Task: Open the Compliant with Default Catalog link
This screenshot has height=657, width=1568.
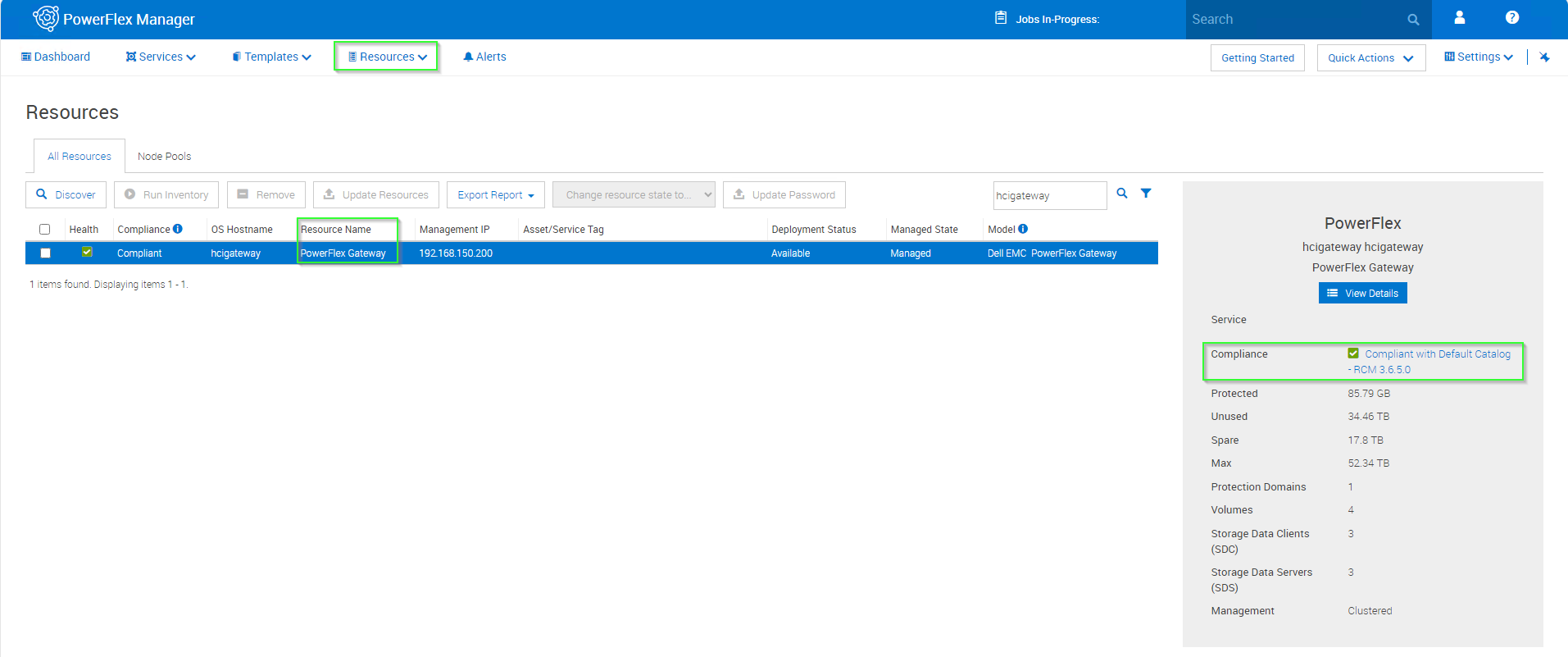Action: click(x=1437, y=354)
